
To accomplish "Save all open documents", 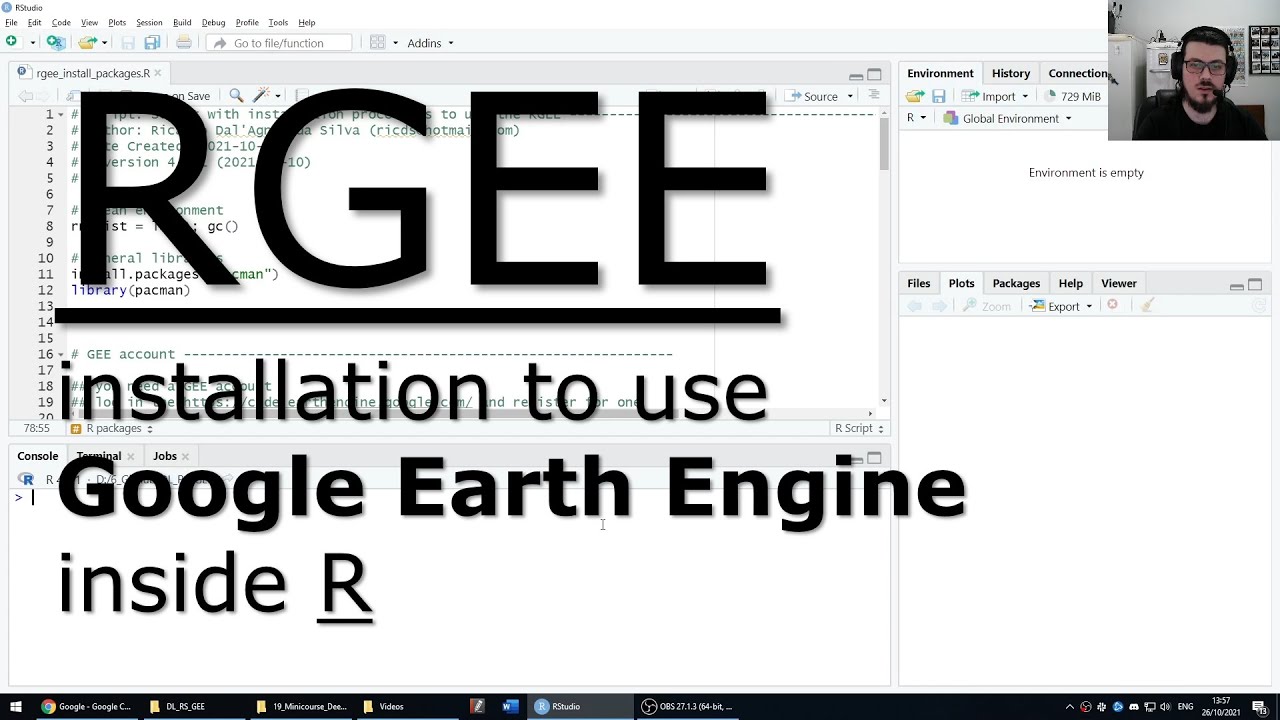I will pos(152,42).
